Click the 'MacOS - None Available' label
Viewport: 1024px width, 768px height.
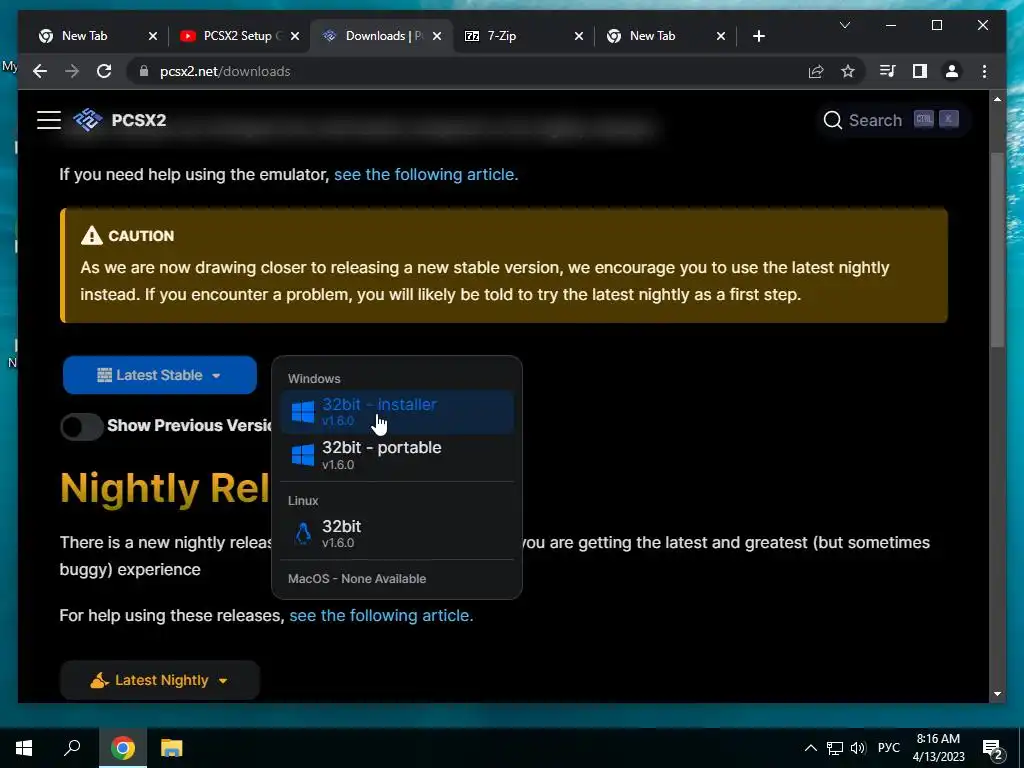tap(357, 579)
